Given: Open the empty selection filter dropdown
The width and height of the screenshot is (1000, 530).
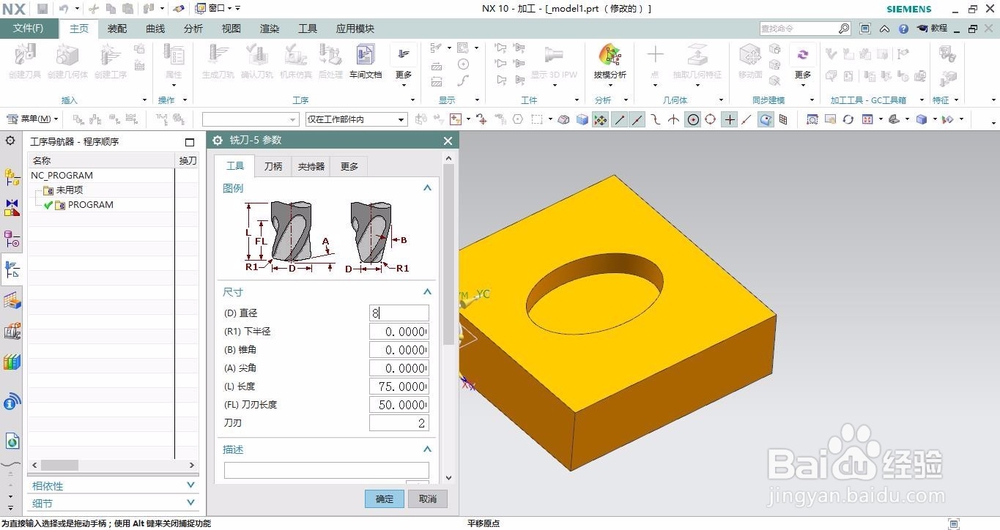Looking at the screenshot, I should pos(251,119).
